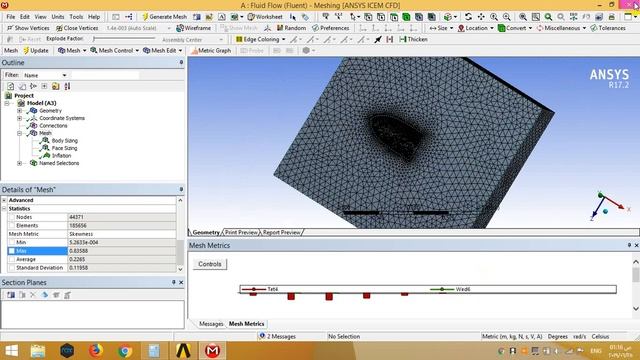Click the 2 Messages status entry

pos(278,337)
